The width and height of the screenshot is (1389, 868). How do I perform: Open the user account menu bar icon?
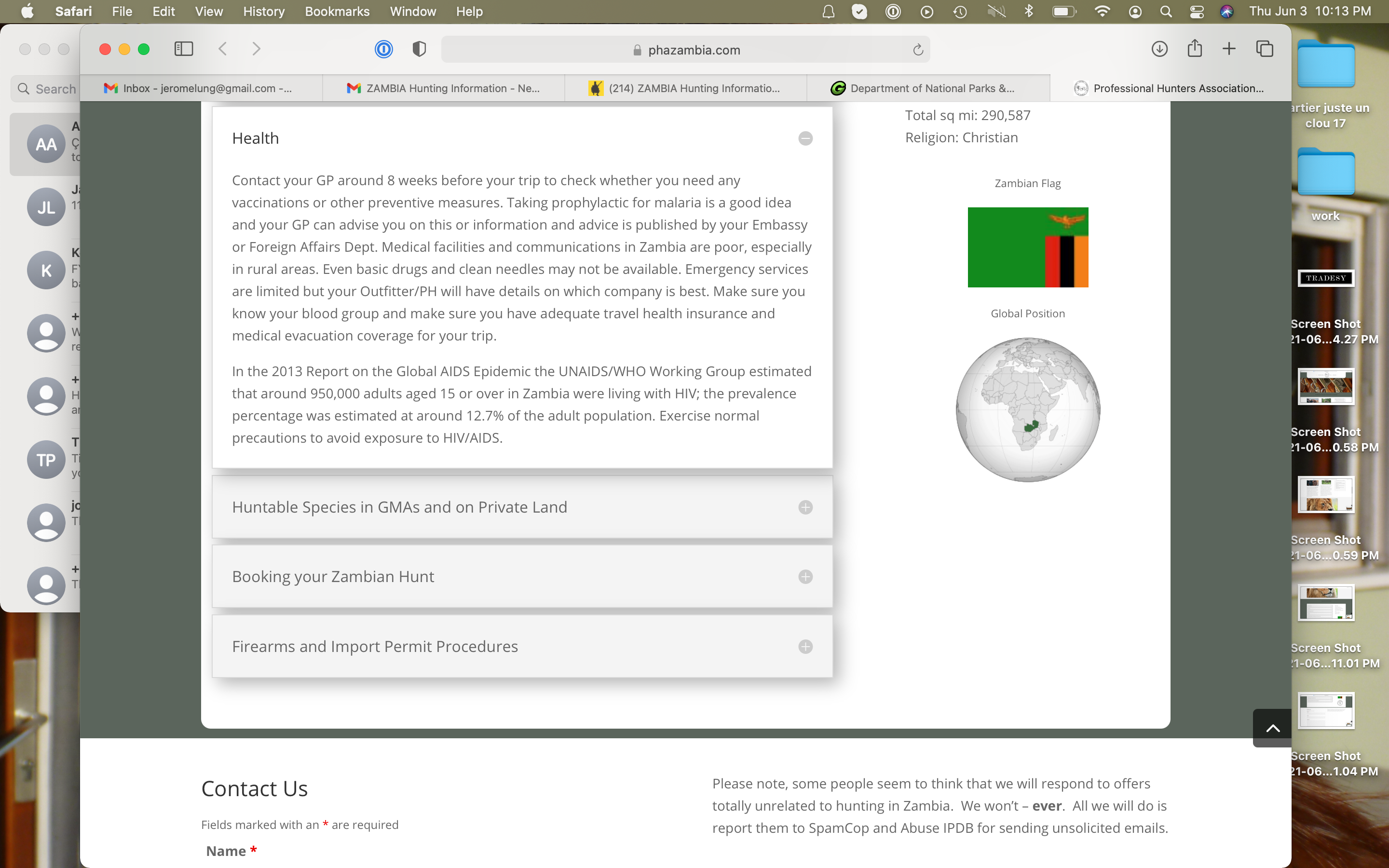tap(1135, 12)
